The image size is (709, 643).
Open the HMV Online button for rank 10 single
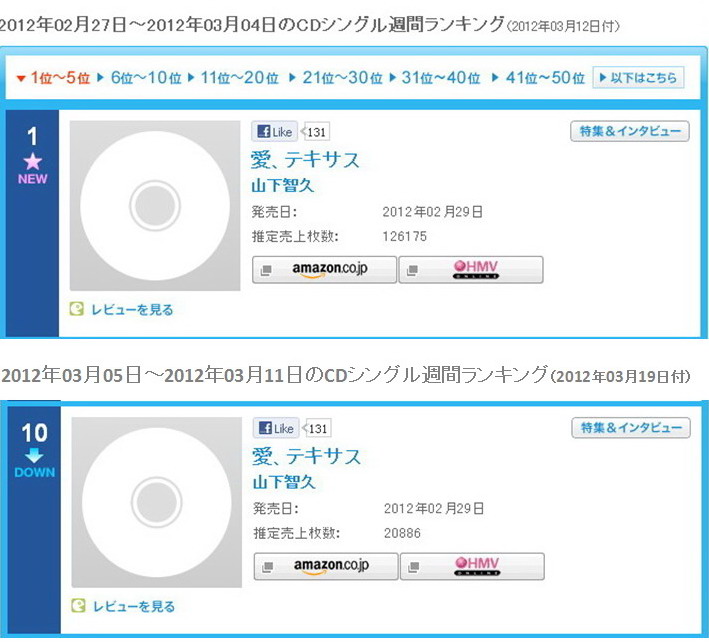pos(473,566)
